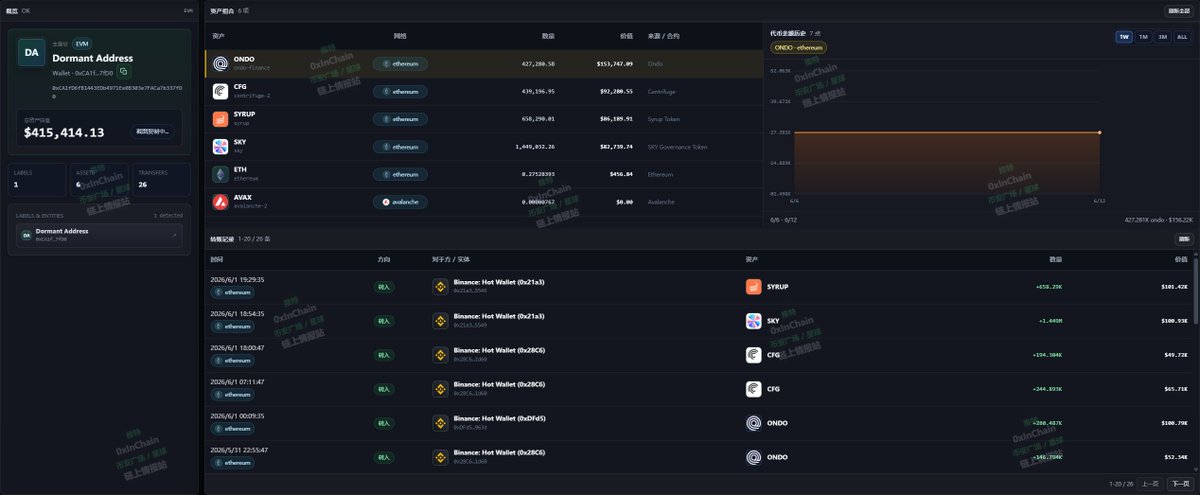Click the SKY token logo in holdings
This screenshot has width=1200, height=495.
tap(221, 146)
